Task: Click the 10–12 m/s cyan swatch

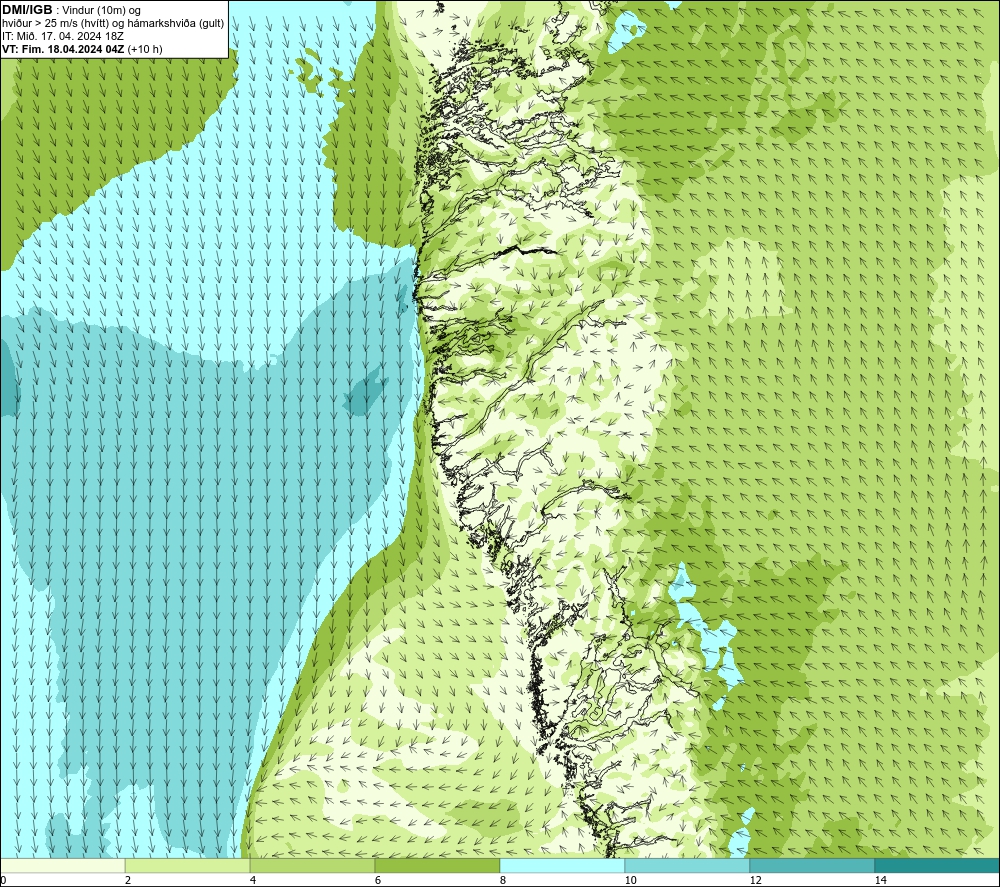Action: click(x=688, y=865)
